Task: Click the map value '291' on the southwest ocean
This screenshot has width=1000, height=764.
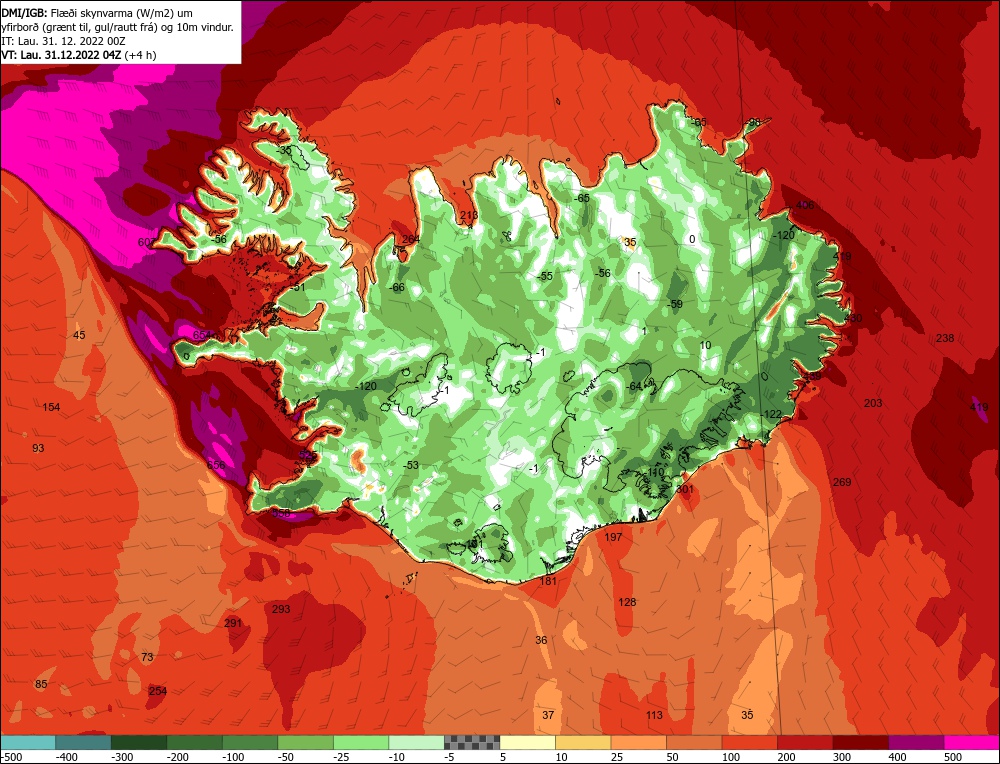Action: click(x=233, y=622)
